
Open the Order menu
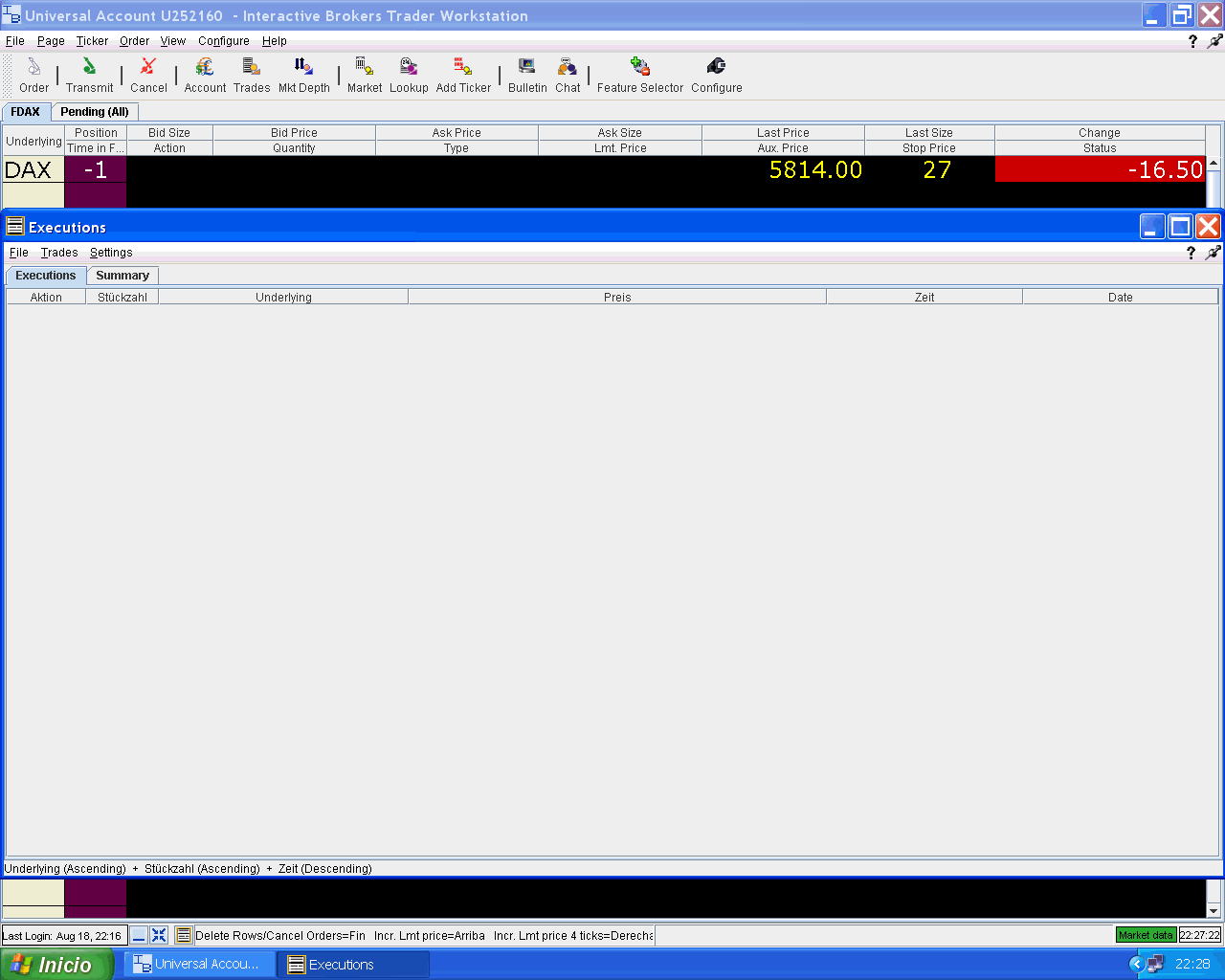(x=134, y=41)
